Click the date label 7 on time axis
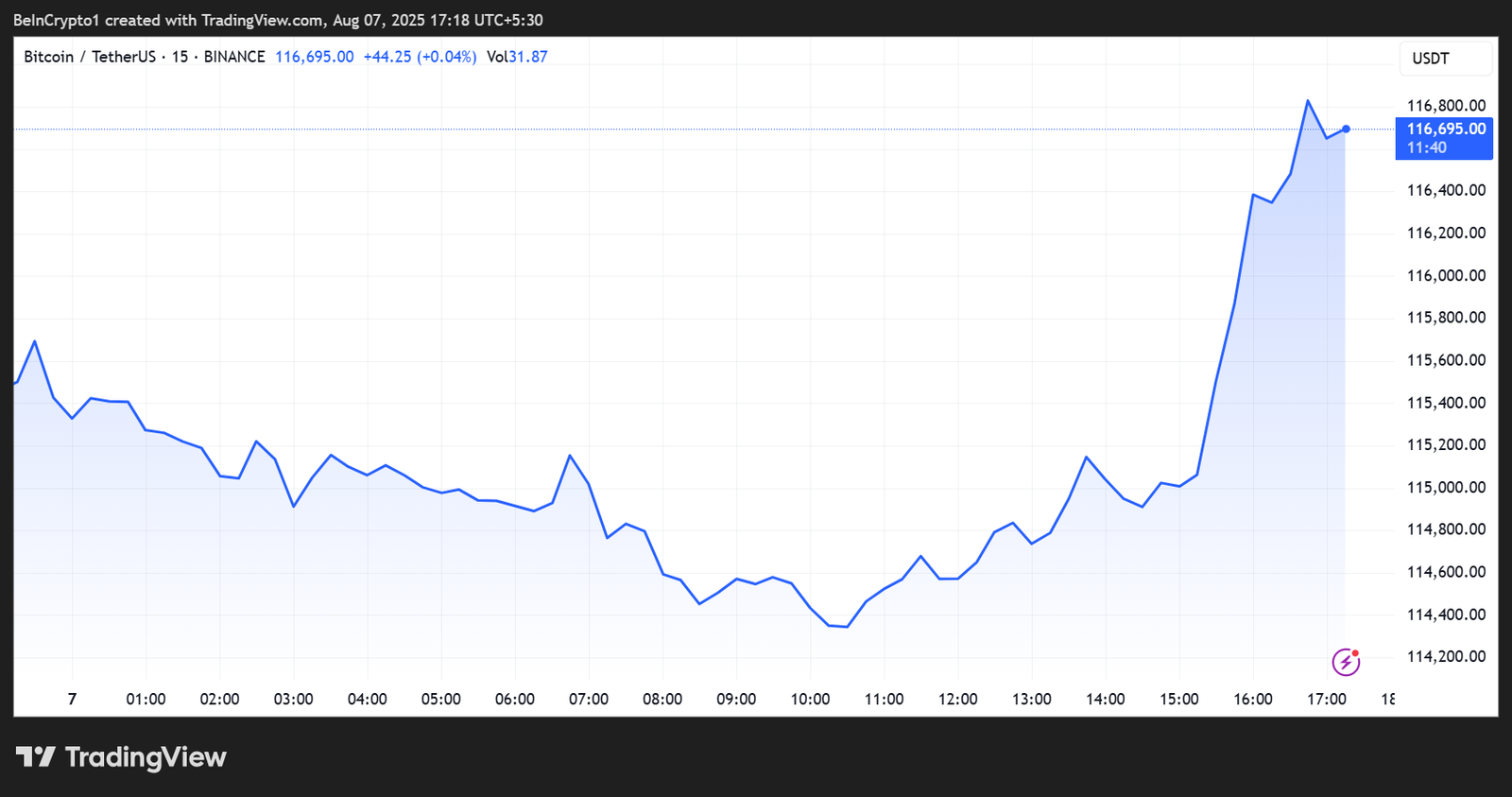 pos(72,699)
